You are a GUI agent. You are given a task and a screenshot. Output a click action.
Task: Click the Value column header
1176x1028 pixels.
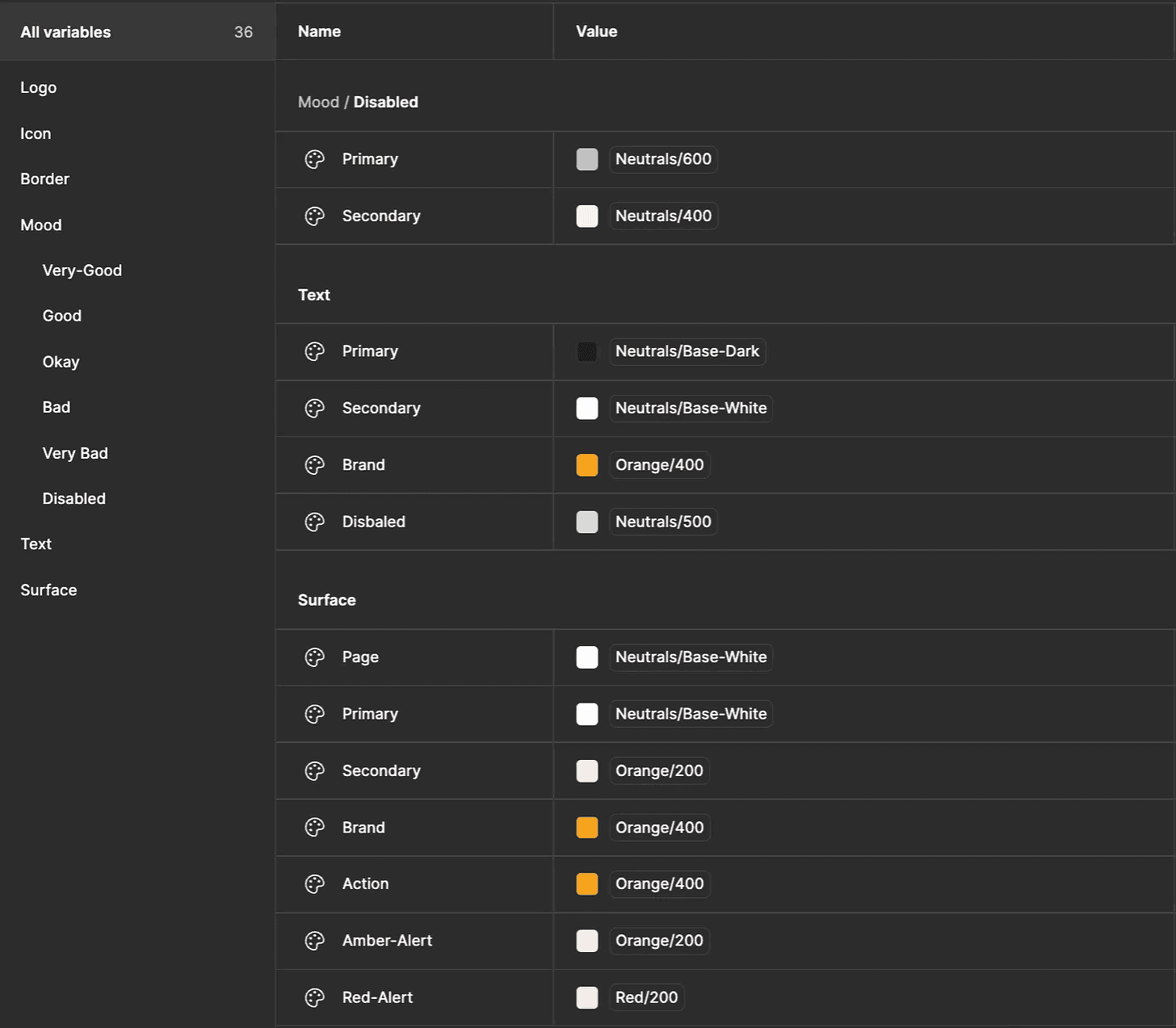point(597,31)
